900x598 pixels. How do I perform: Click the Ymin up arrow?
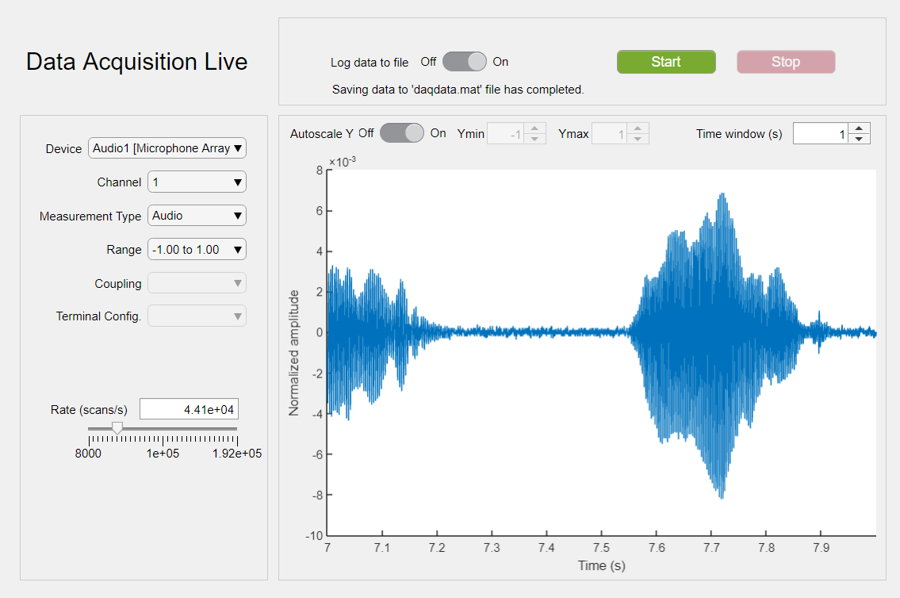535,128
